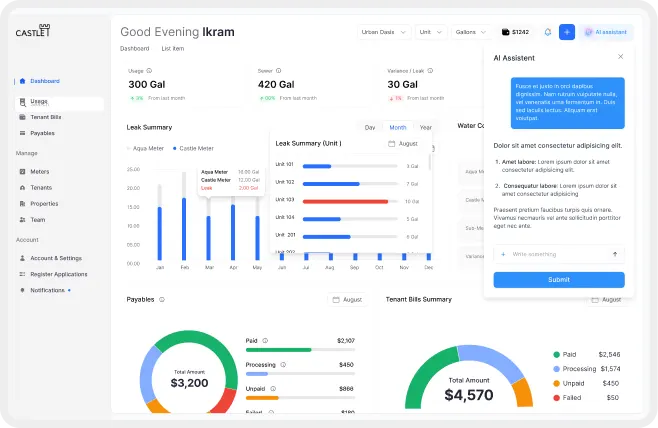Open Account & Settings
Viewport: 658px width, 428px height.
[x=56, y=258]
